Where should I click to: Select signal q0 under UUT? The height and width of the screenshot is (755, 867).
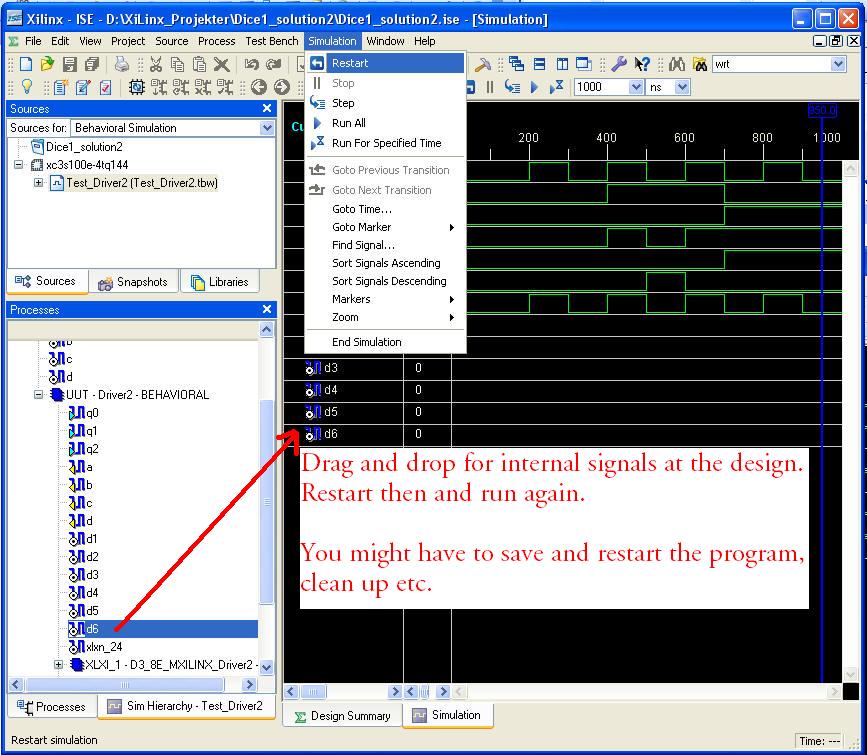click(x=83, y=413)
